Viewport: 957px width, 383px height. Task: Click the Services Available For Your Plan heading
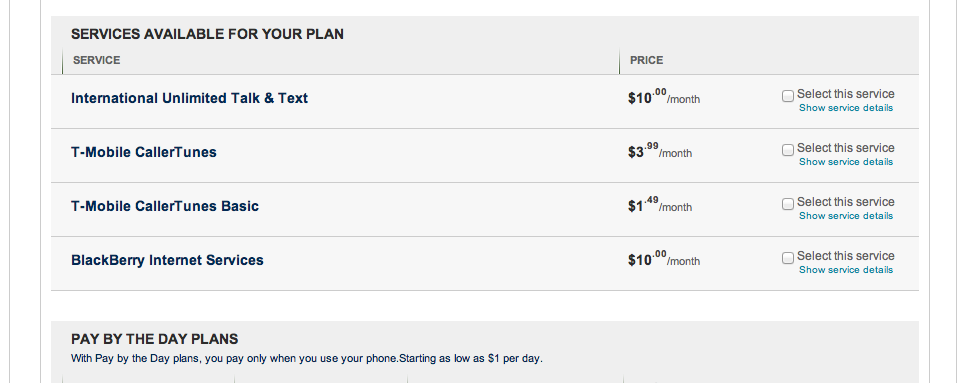(x=208, y=34)
